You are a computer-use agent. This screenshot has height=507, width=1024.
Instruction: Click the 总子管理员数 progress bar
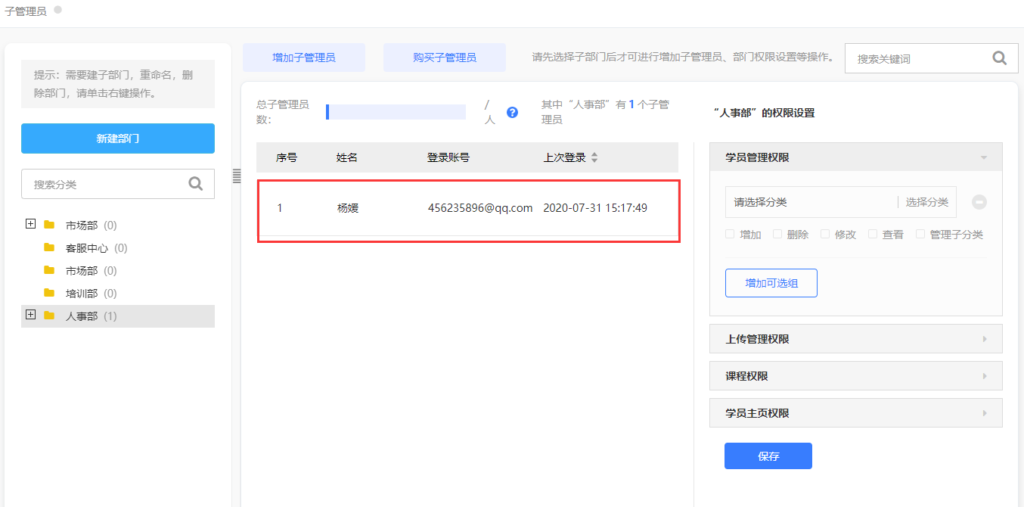[x=396, y=112]
